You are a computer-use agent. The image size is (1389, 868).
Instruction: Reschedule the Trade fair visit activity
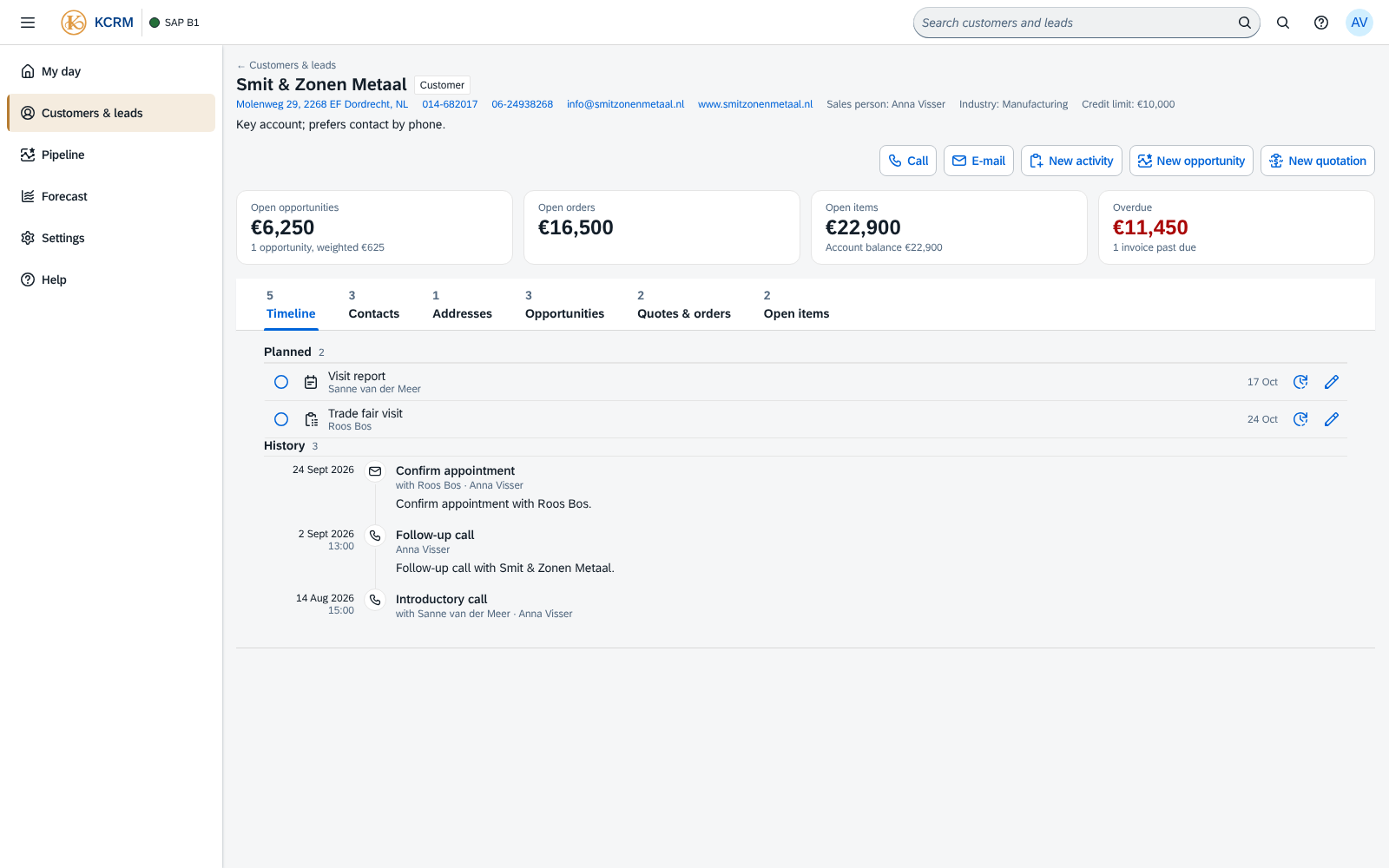pyautogui.click(x=1300, y=419)
